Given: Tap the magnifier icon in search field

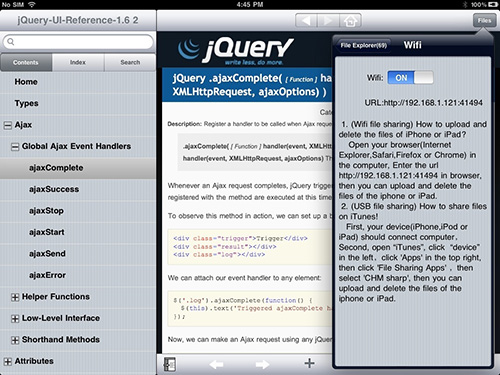Looking at the screenshot, I should (11, 42).
